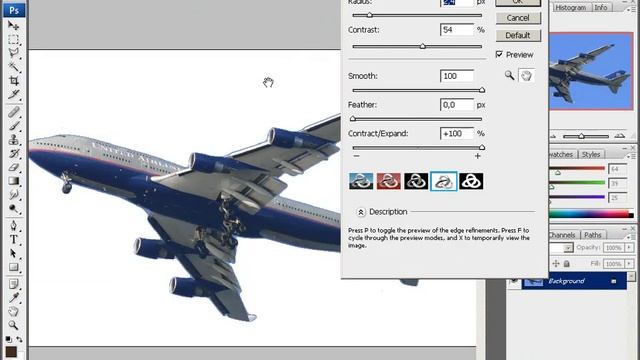Select the Clone Stamp tool

pyautogui.click(x=13, y=140)
